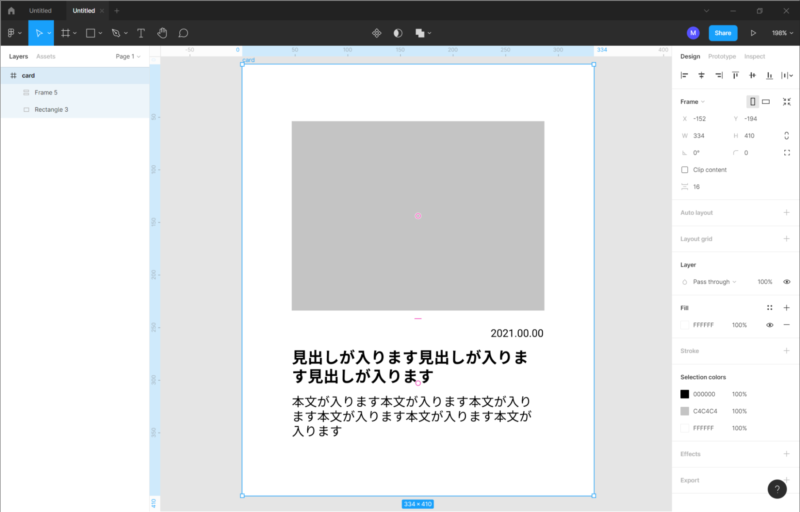Image resolution: width=800 pixels, height=512 pixels.
Task: Select the Rectangle 3 layer
Action: pyautogui.click(x=51, y=109)
